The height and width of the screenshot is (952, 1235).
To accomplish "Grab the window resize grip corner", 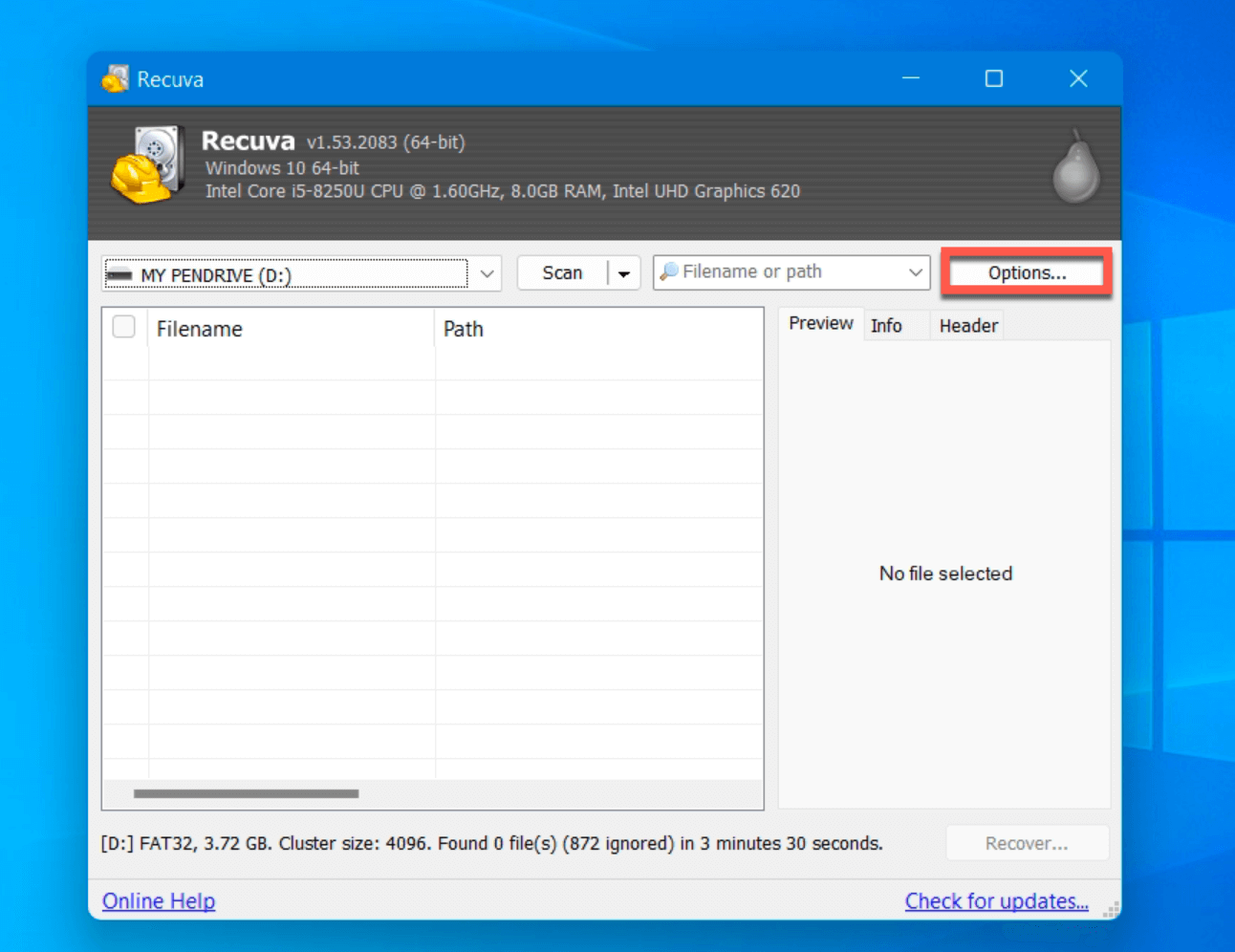I will coord(1111,909).
